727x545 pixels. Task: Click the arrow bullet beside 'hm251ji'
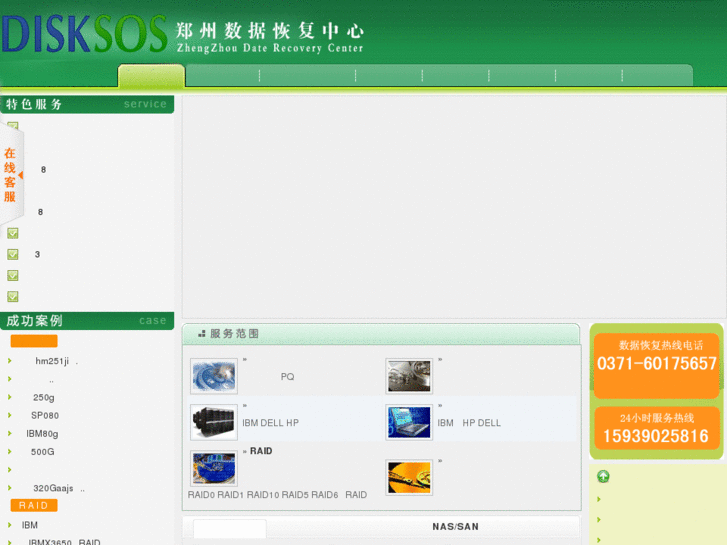tap(10, 361)
